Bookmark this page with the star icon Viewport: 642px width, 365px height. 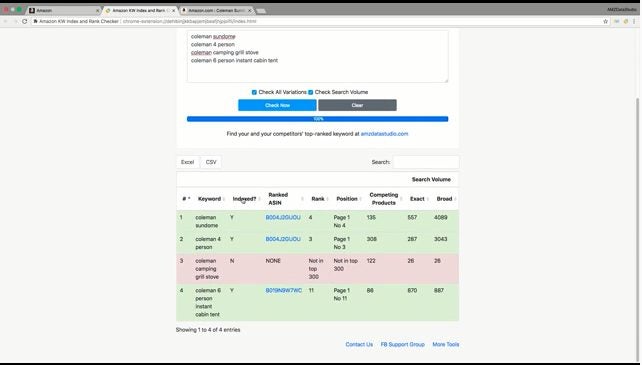pos(606,21)
